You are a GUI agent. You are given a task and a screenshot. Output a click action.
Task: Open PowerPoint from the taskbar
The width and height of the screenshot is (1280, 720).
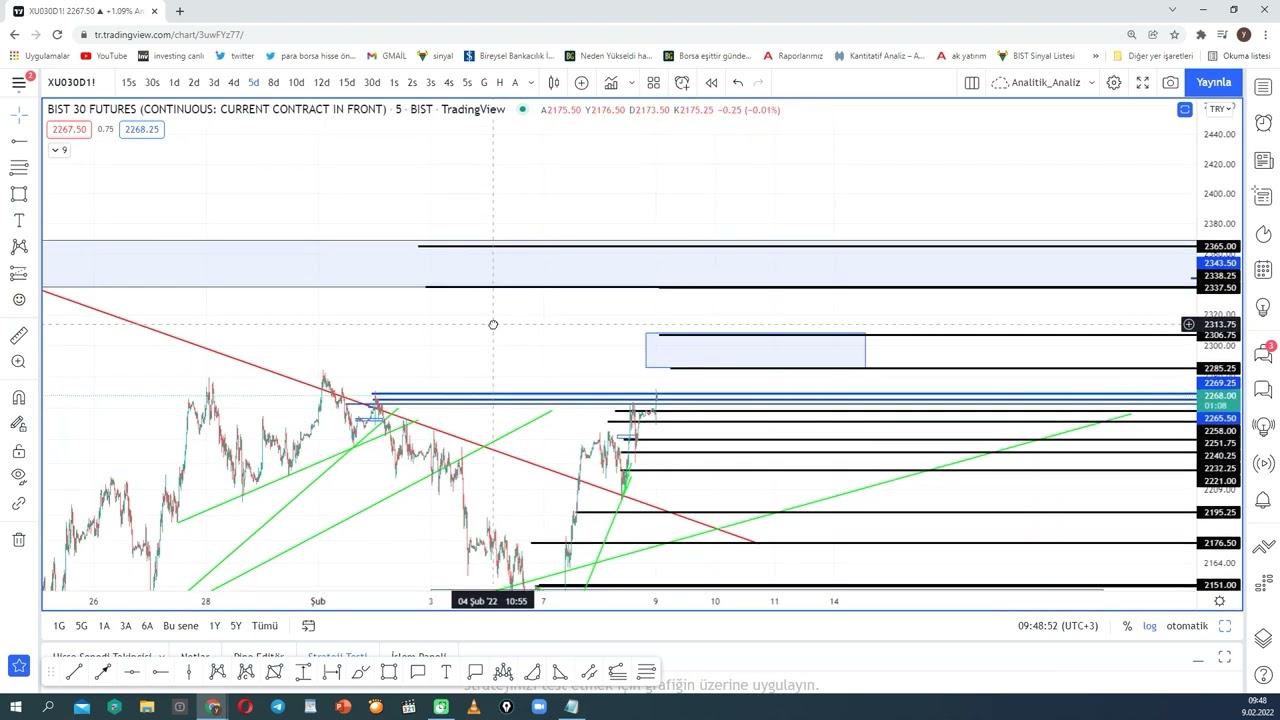[x=343, y=707]
